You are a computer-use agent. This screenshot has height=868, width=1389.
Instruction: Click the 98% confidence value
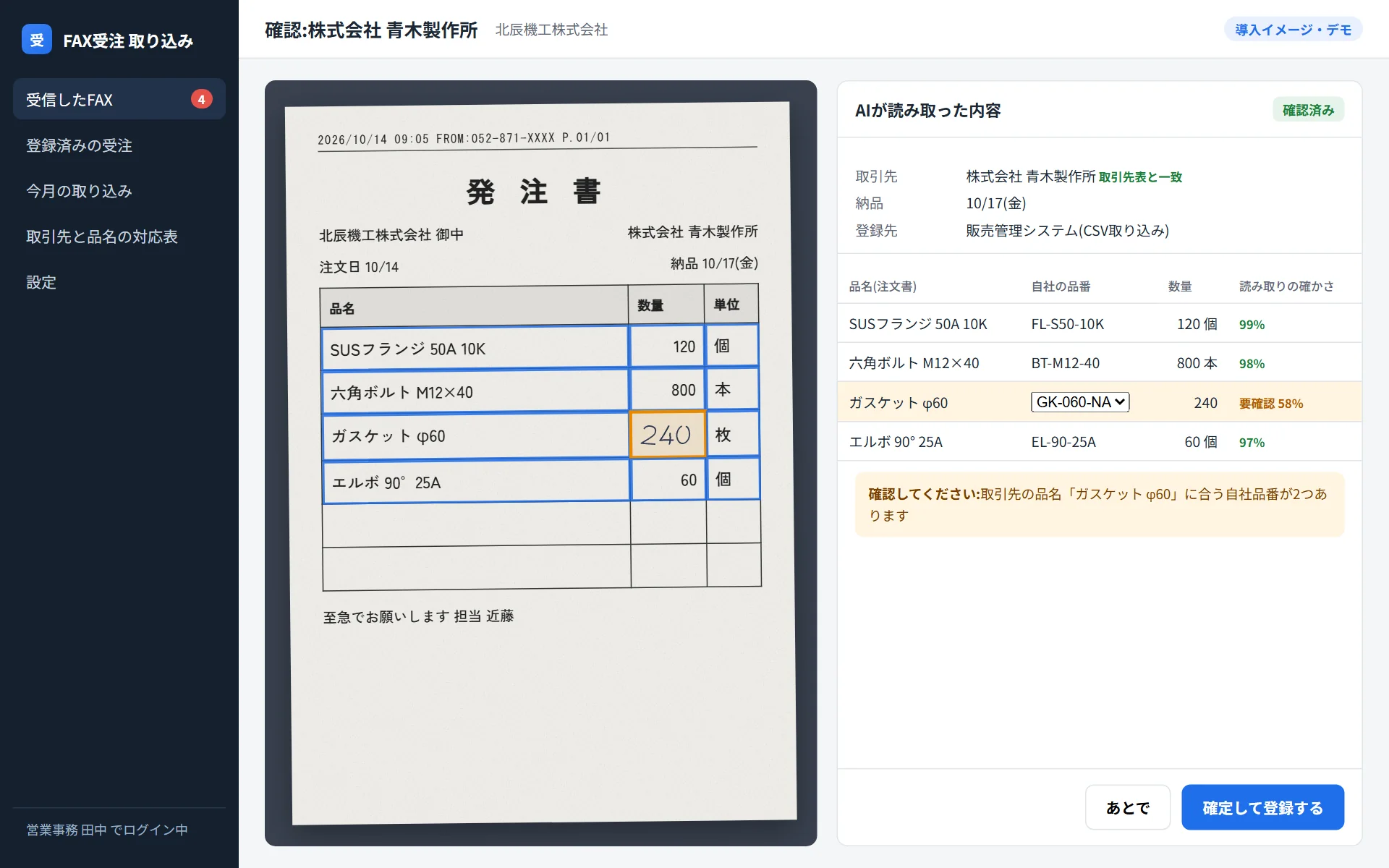coord(1252,364)
